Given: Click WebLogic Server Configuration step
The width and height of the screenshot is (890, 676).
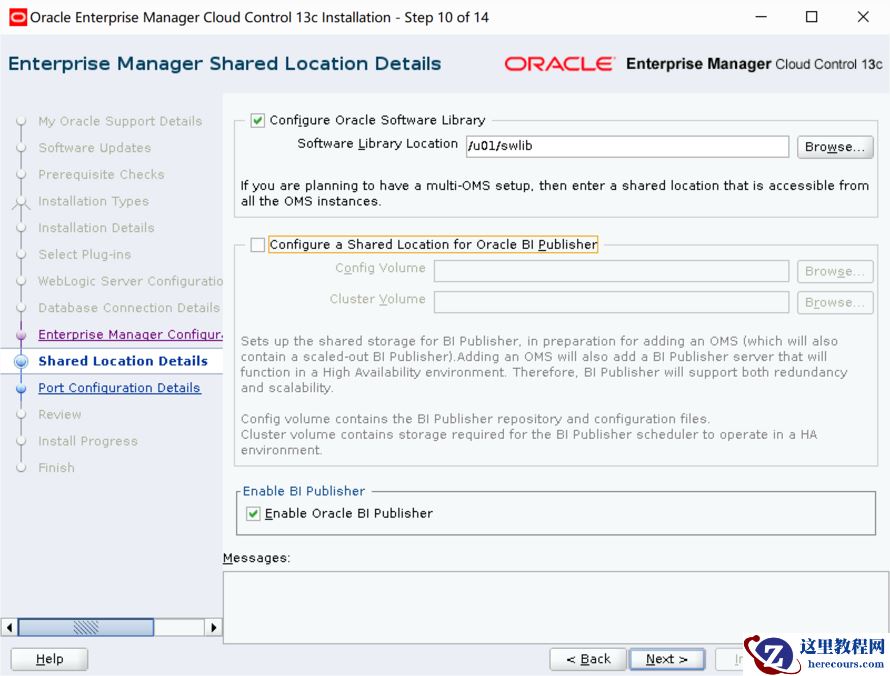Looking at the screenshot, I should (131, 281).
